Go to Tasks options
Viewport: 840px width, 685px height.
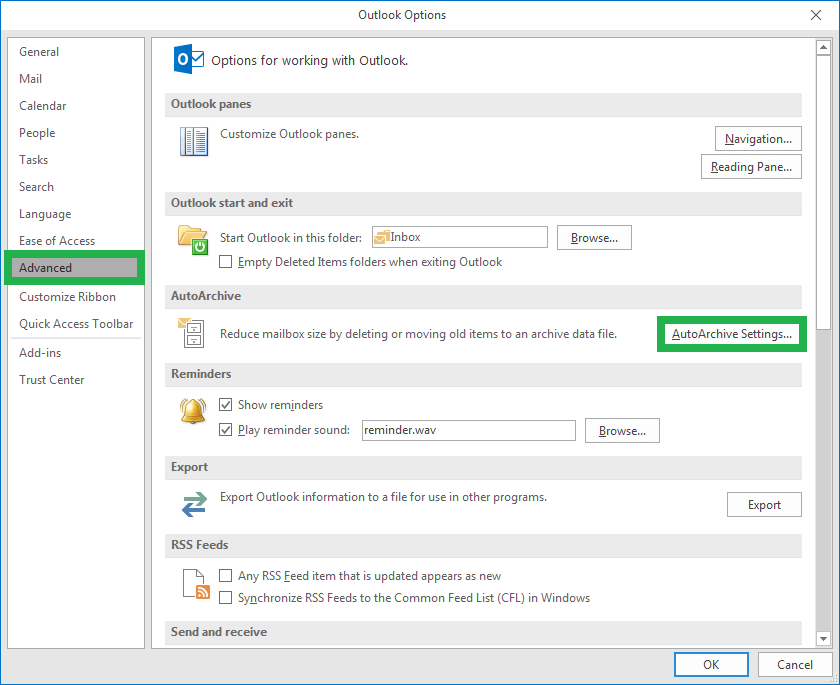point(33,160)
